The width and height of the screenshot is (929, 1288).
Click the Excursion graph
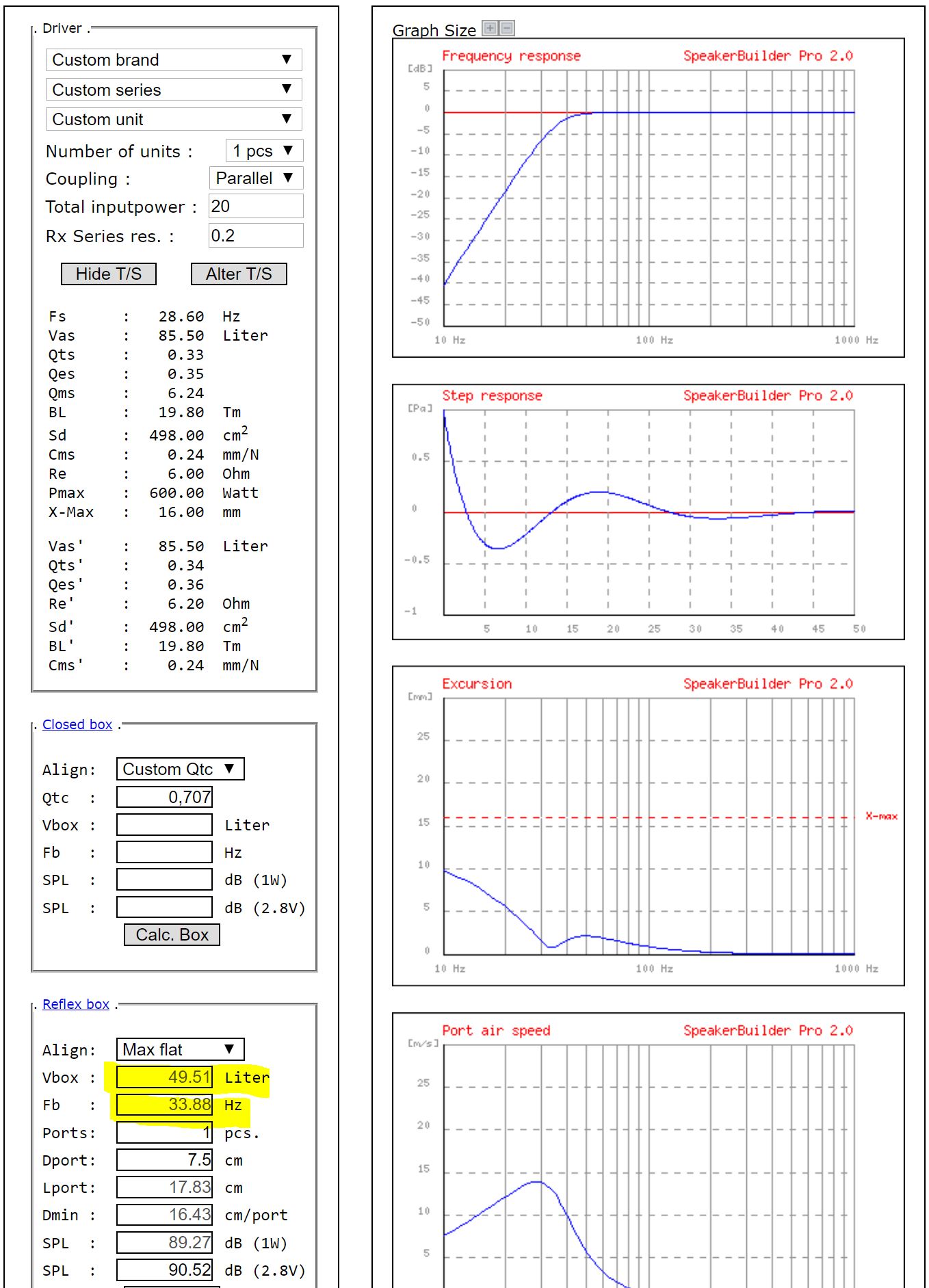pos(648,826)
